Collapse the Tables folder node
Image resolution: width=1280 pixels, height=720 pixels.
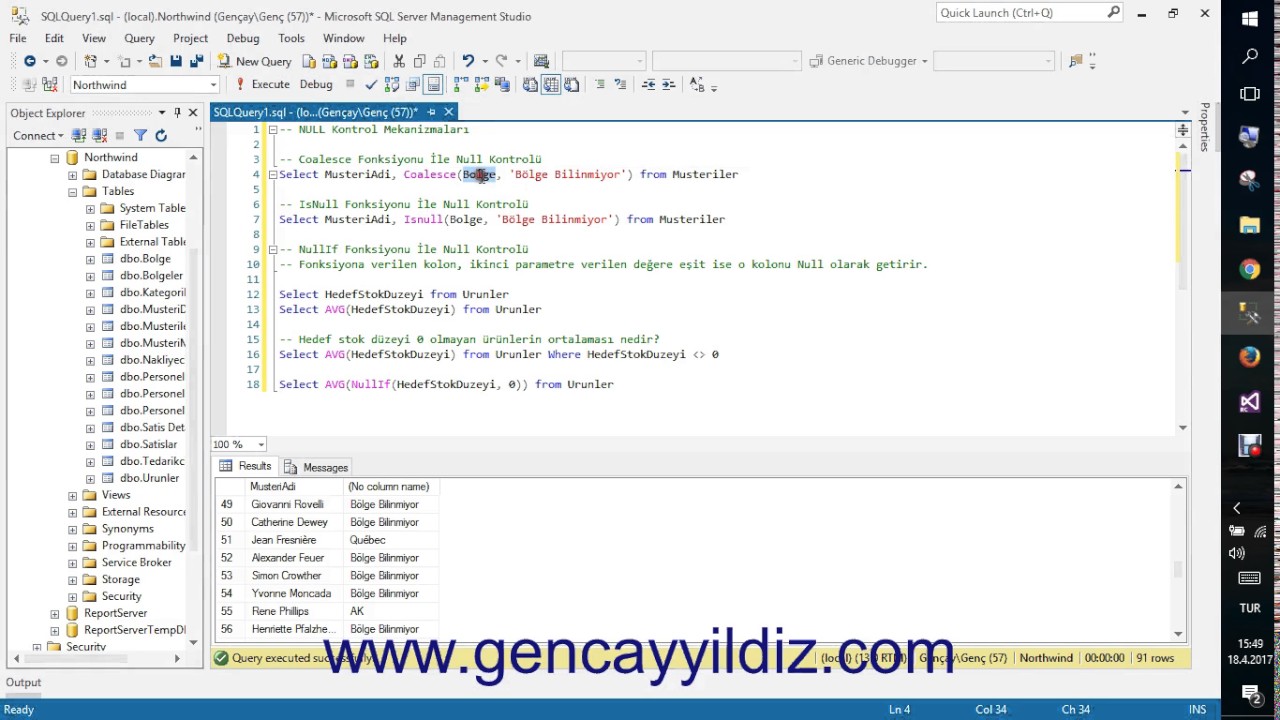(x=73, y=191)
